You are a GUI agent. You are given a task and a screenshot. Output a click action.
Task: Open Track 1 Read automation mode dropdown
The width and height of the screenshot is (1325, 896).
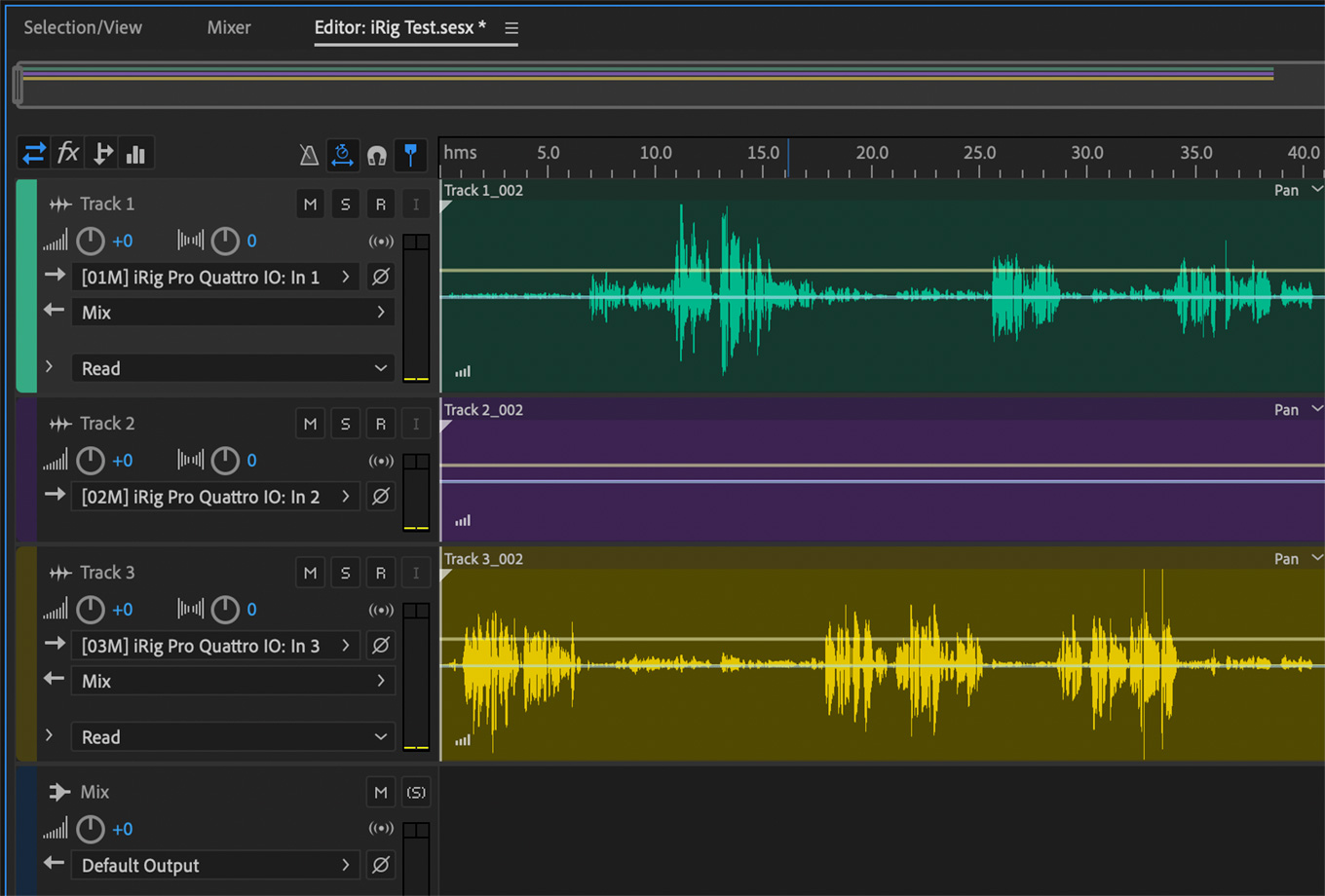click(233, 368)
